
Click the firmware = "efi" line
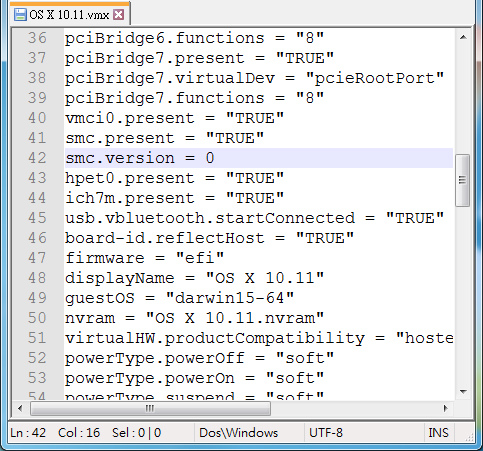tap(144, 258)
